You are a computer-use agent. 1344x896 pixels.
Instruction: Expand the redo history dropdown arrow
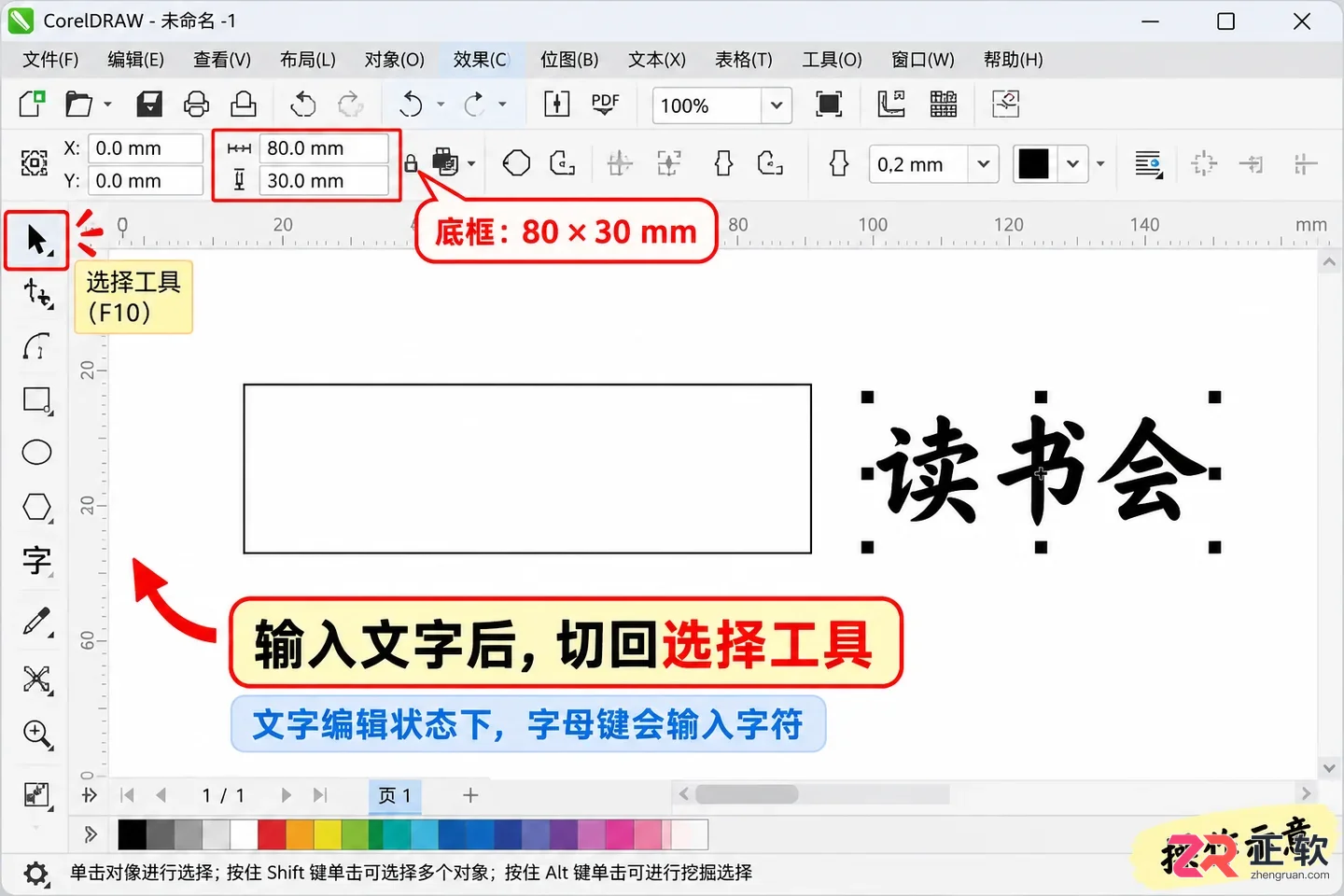click(x=502, y=105)
